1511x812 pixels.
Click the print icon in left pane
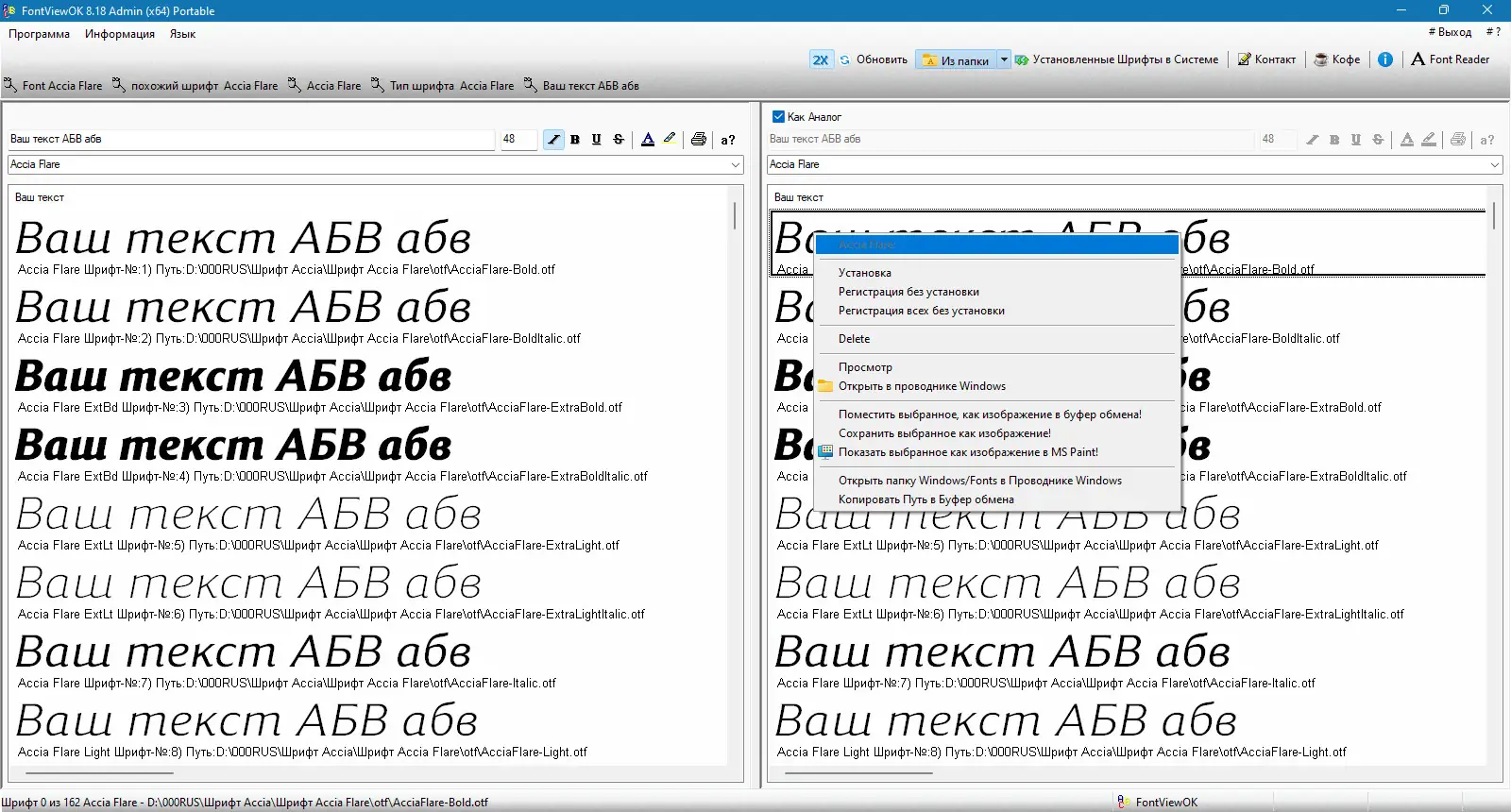pos(699,140)
